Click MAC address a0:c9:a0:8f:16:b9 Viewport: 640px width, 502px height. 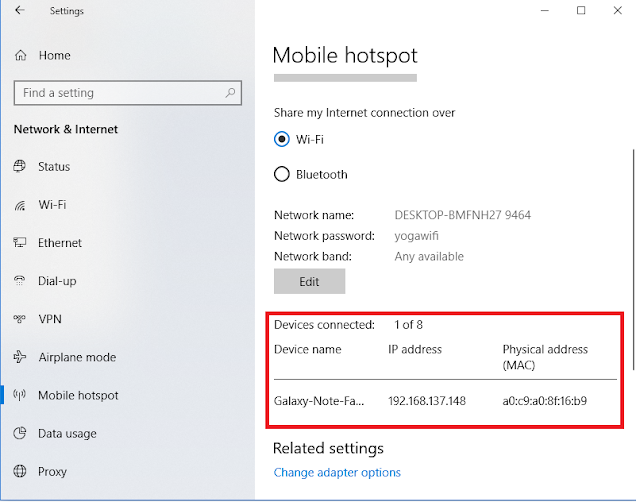(x=544, y=401)
